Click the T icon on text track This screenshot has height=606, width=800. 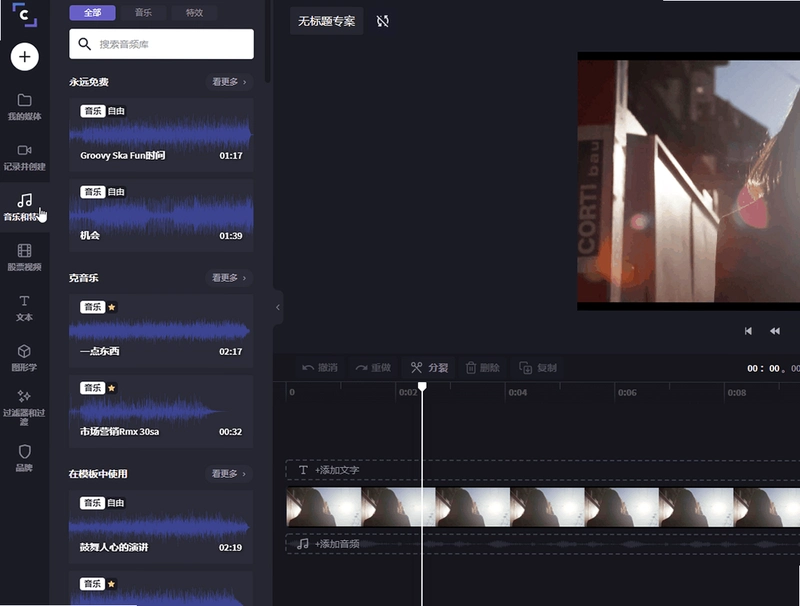(x=303, y=470)
